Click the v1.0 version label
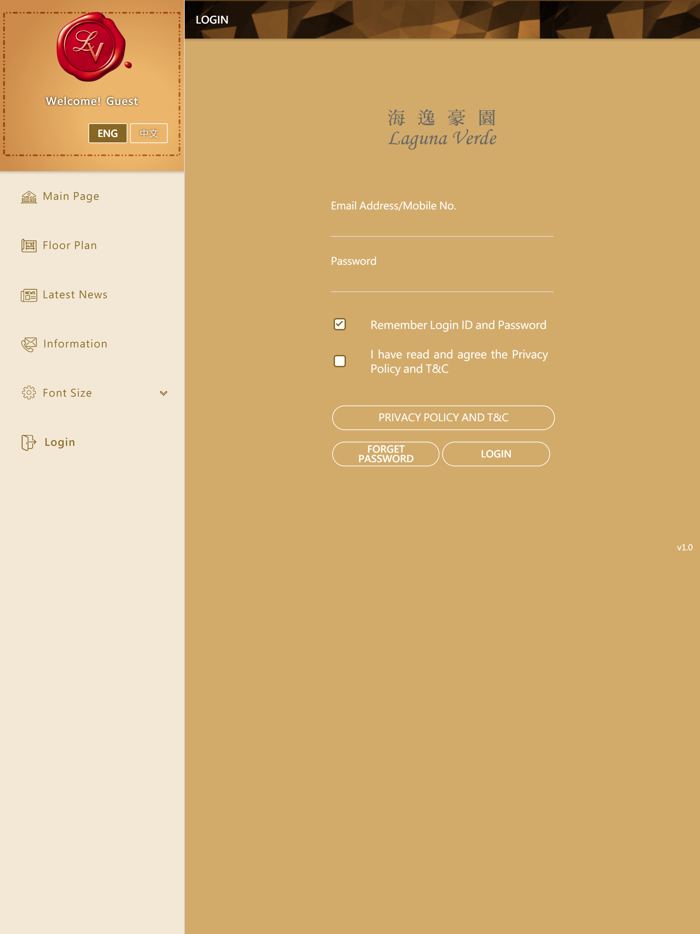Viewport: 700px width, 934px height. tap(685, 547)
